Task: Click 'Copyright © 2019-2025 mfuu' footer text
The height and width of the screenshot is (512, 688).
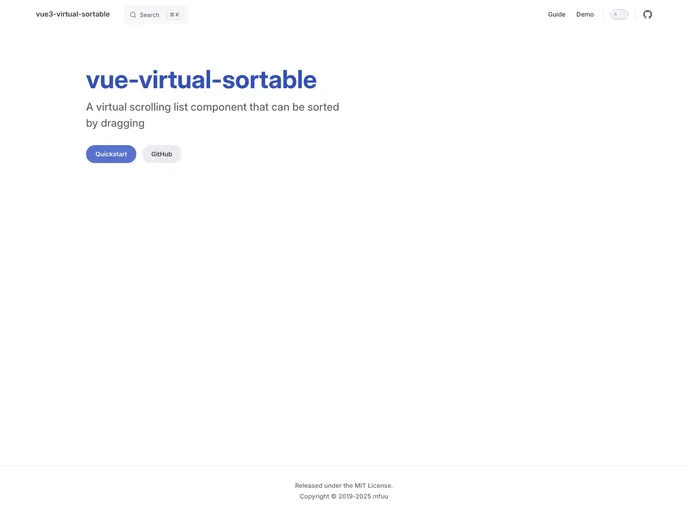Action: coord(344,496)
